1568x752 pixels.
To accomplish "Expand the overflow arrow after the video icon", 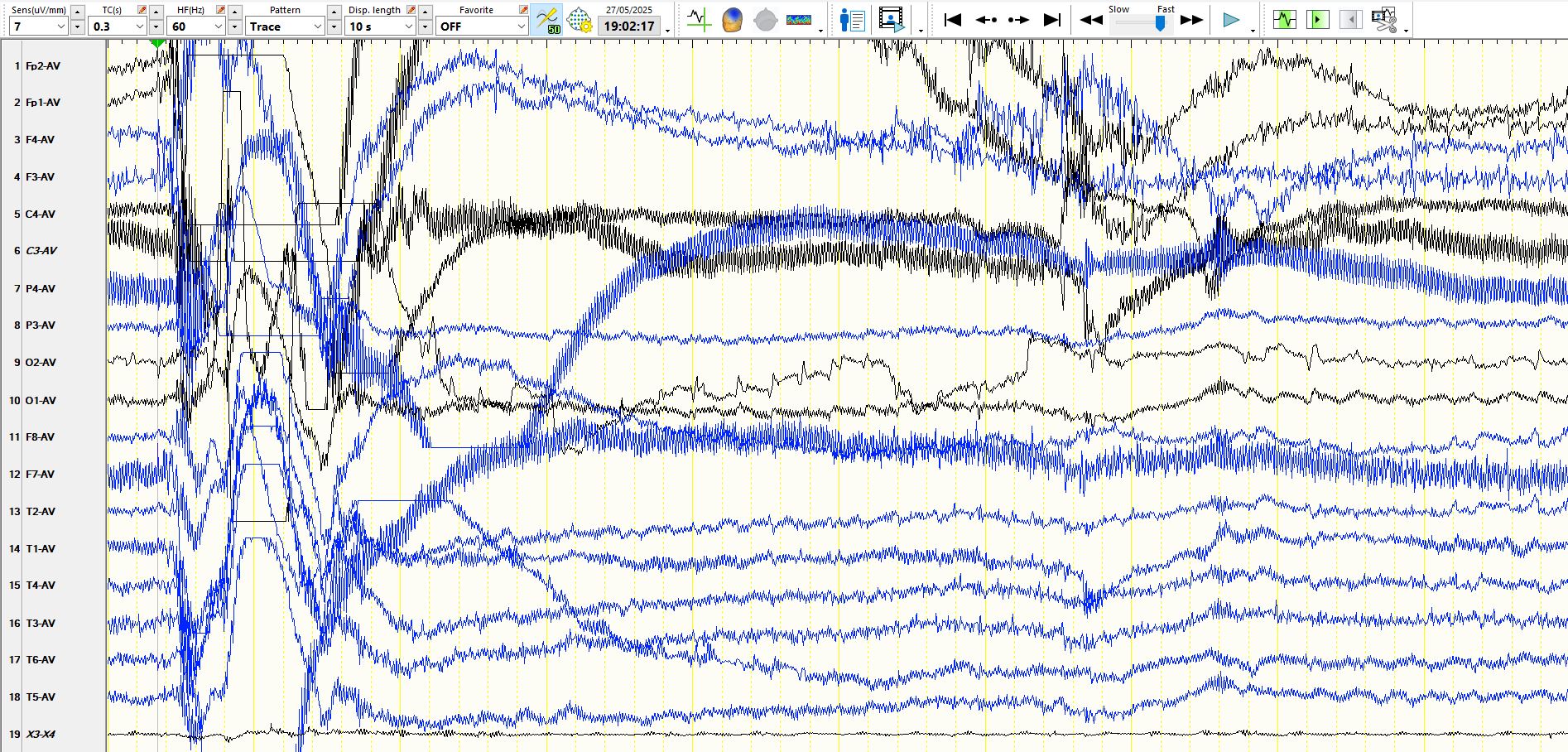I will pos(921,31).
